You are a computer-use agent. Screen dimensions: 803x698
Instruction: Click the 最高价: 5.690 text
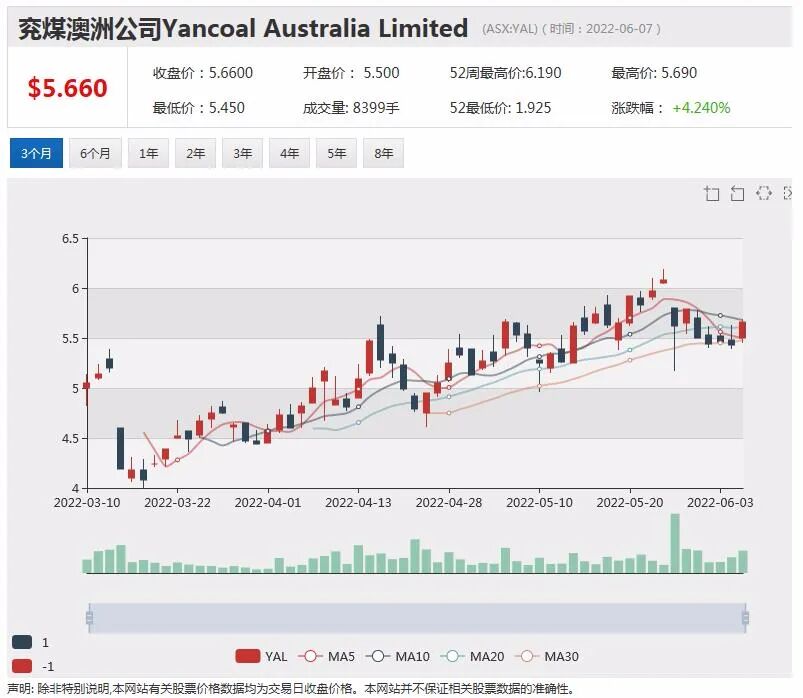[x=654, y=73]
